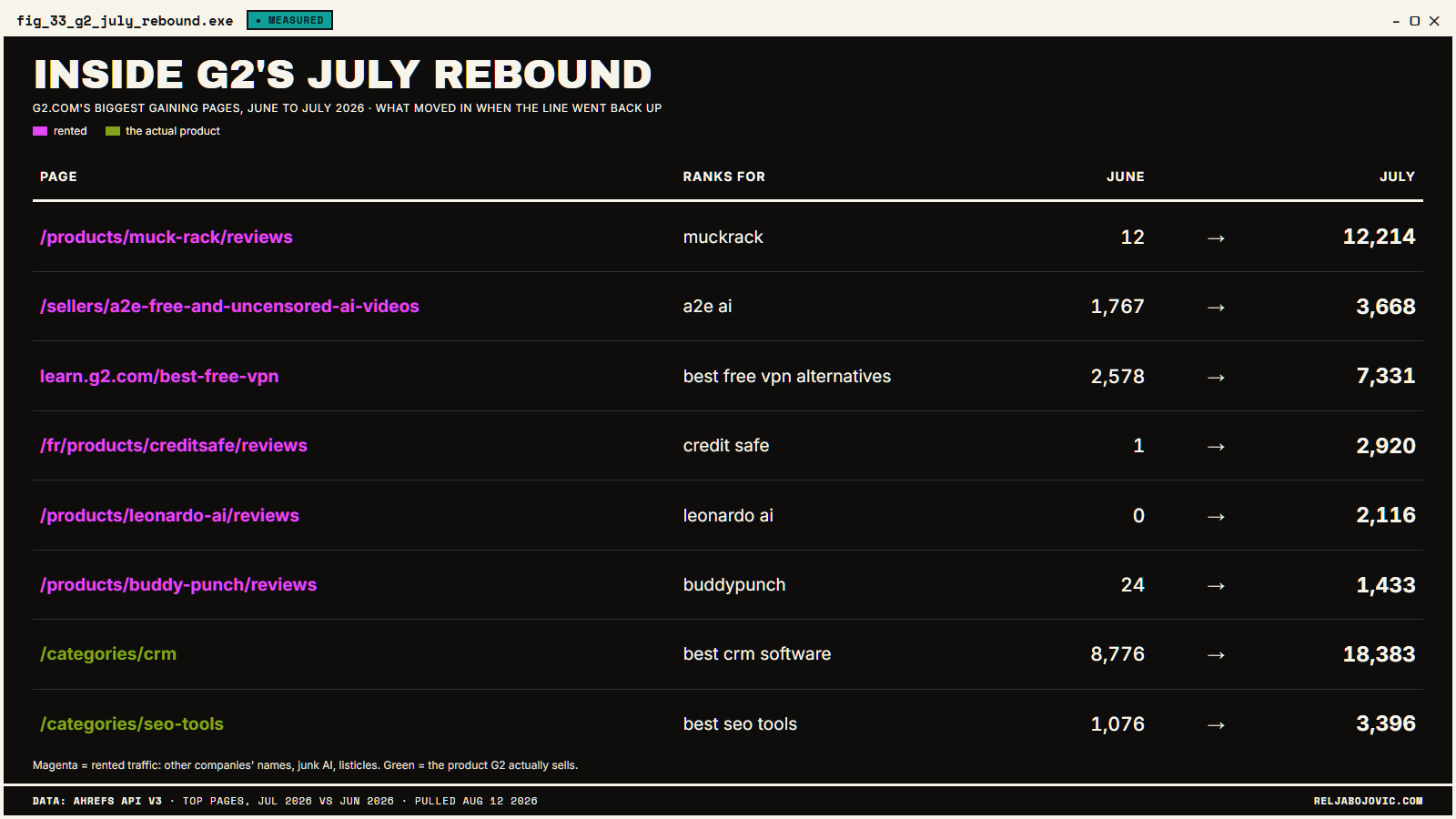The width and height of the screenshot is (1456, 819).
Task: Maximize the fig_33_g2_july_rebound.exe window
Action: tap(1415, 21)
